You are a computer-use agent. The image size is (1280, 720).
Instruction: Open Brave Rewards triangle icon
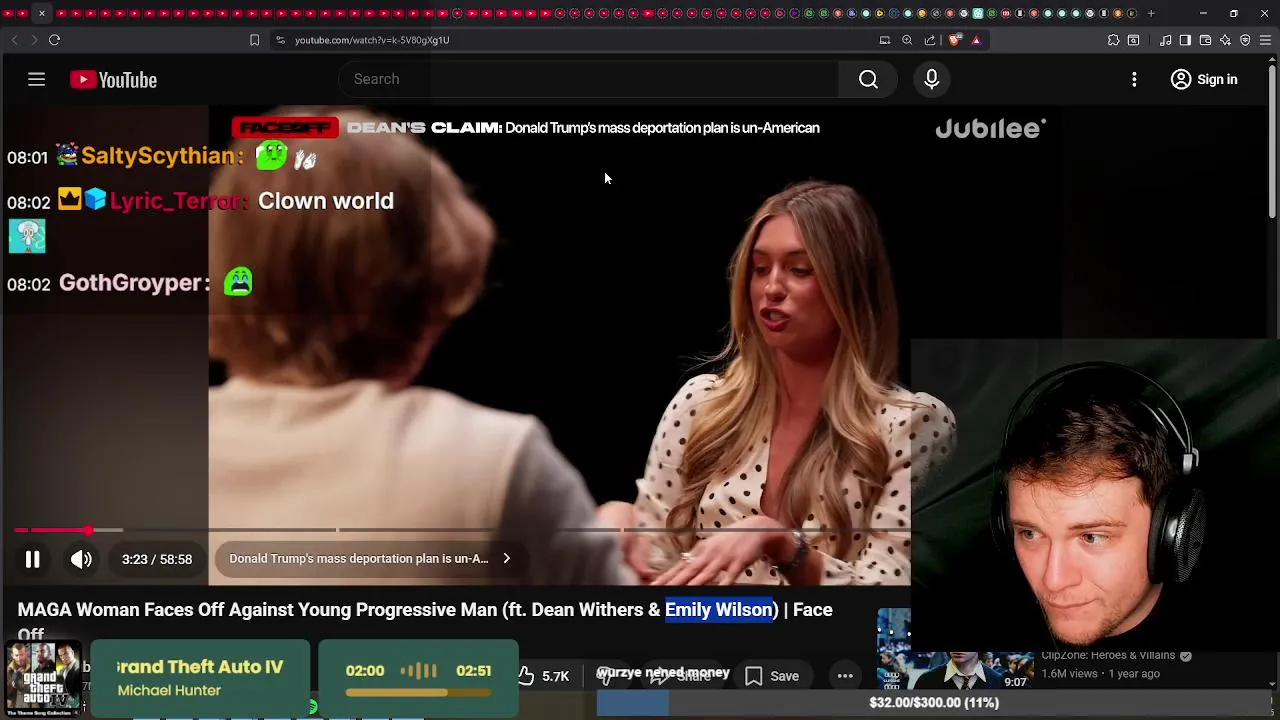tap(976, 40)
